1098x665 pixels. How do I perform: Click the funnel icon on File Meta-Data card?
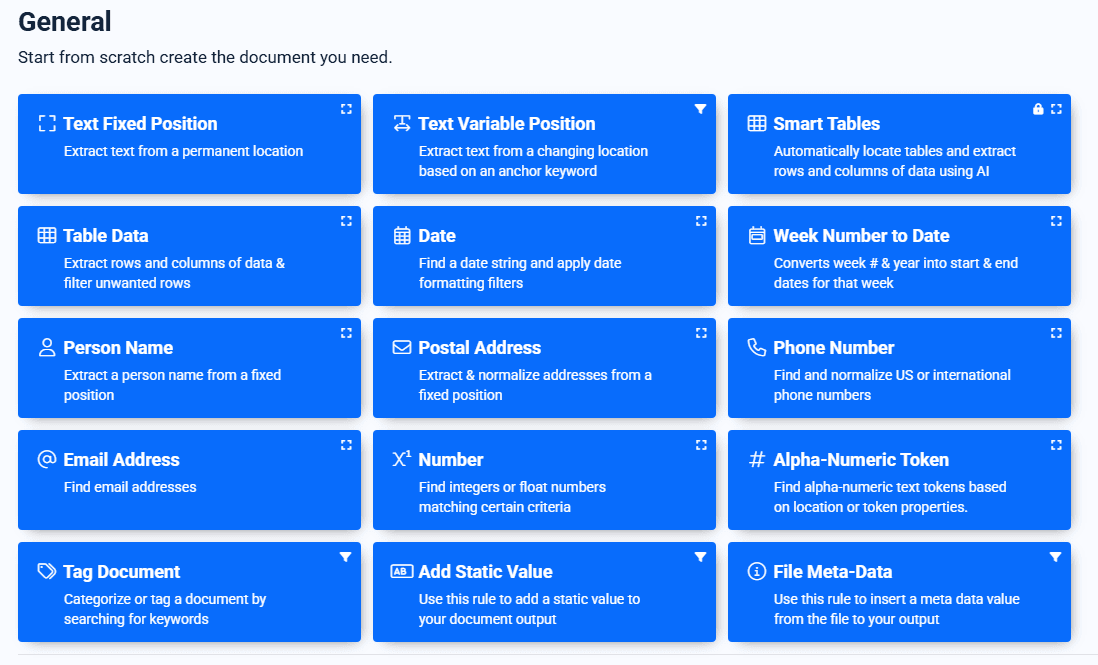(x=1056, y=557)
